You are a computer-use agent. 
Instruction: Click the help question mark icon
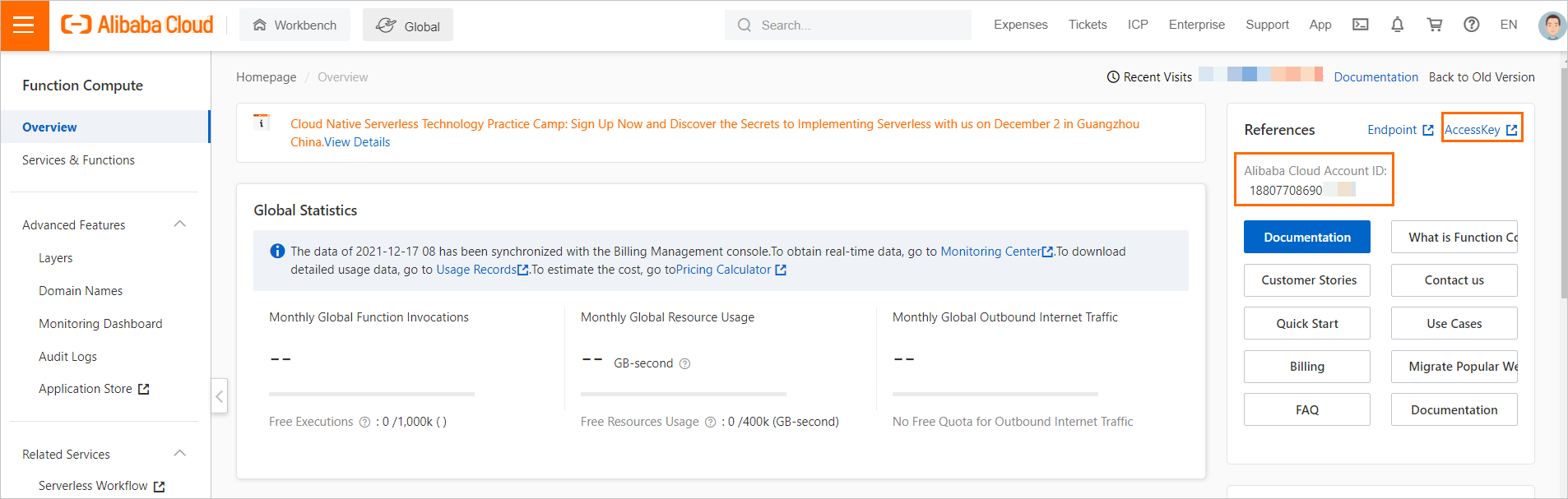click(1472, 25)
